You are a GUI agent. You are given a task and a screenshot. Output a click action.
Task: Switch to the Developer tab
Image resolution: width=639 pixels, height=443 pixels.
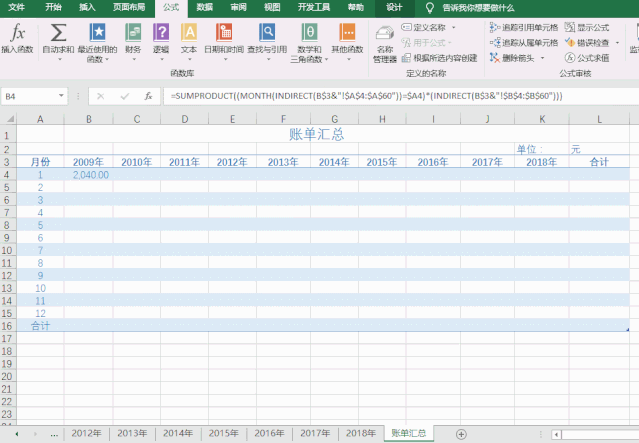point(314,8)
